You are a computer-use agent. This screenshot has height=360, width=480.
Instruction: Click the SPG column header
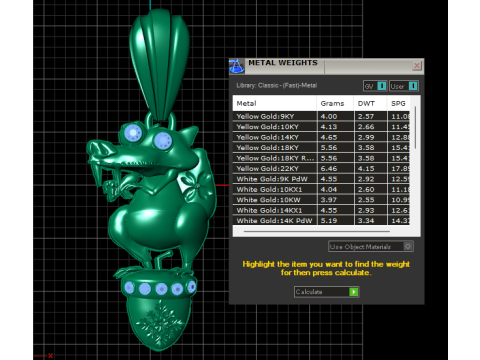tap(399, 103)
